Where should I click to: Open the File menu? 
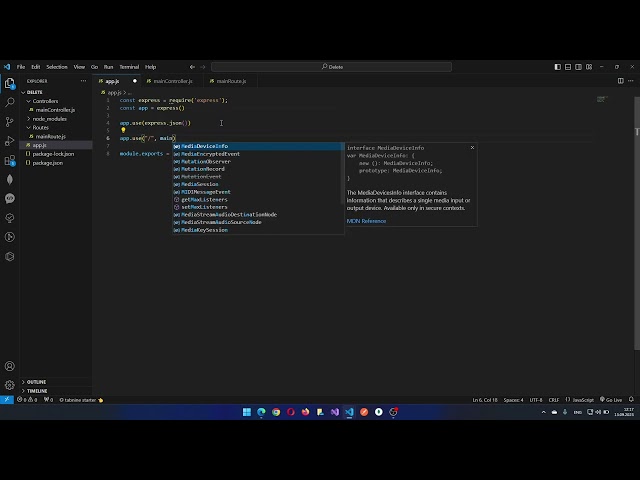click(x=21, y=67)
